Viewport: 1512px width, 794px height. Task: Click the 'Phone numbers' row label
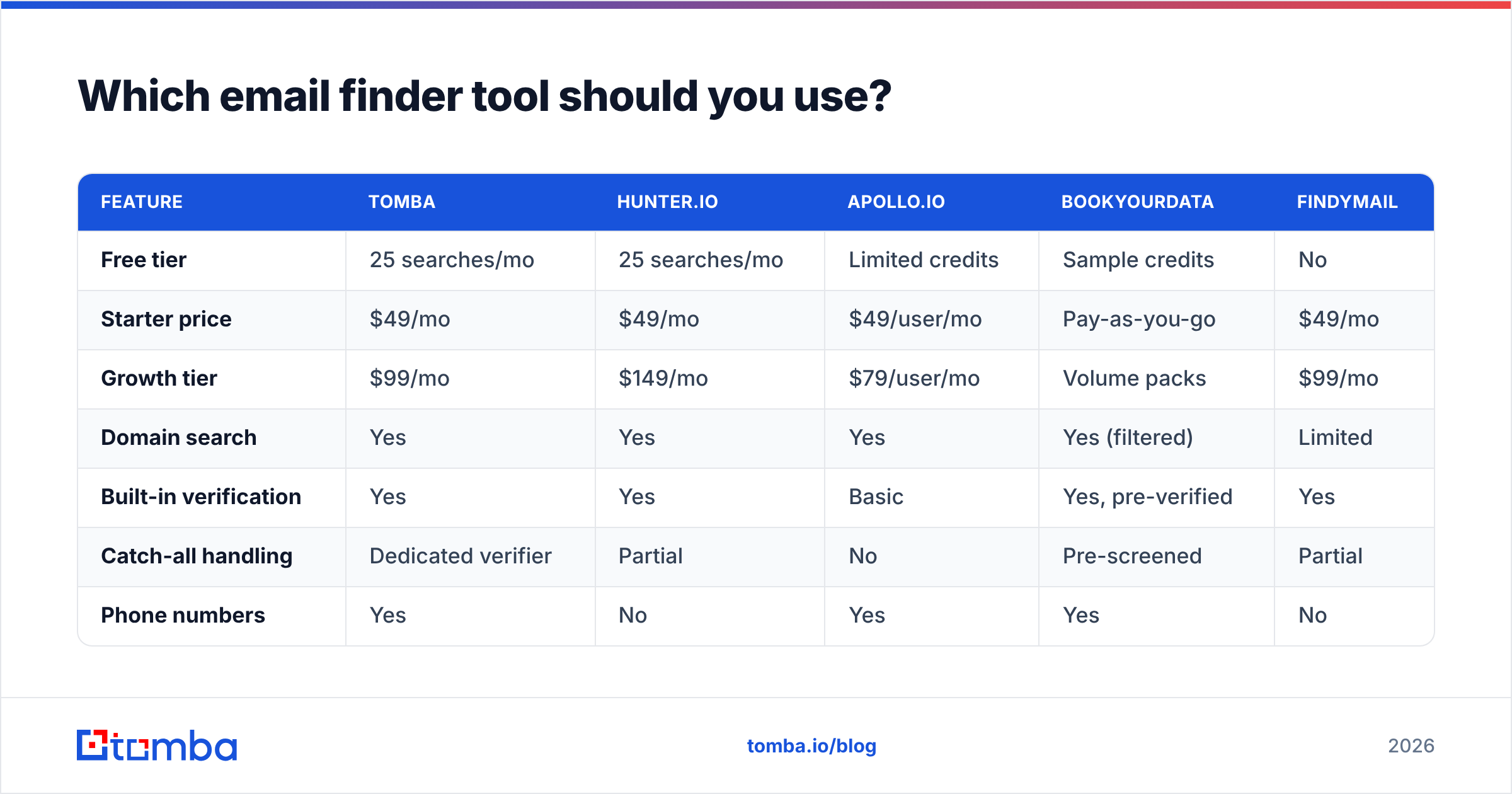click(183, 615)
